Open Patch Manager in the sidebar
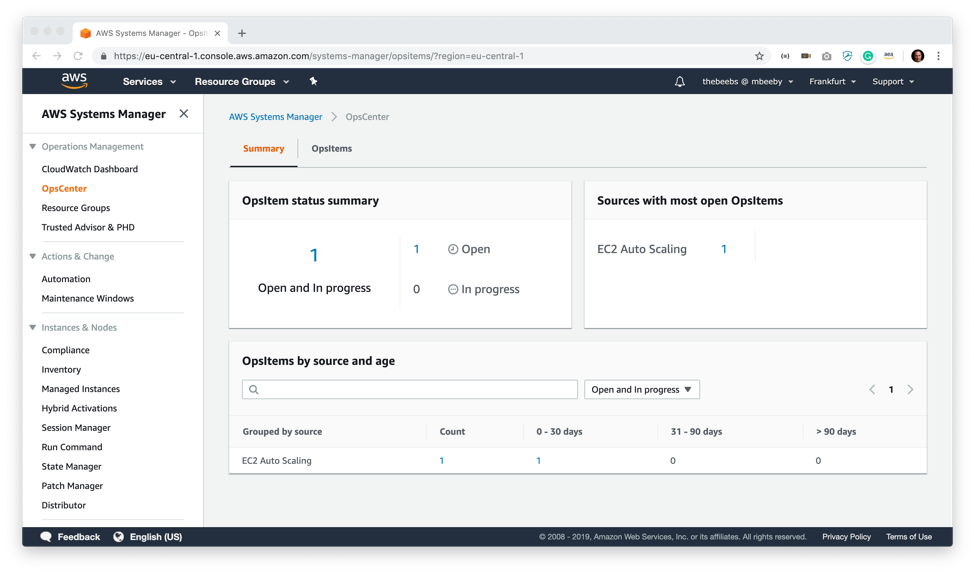This screenshot has height=572, width=974. [x=72, y=486]
